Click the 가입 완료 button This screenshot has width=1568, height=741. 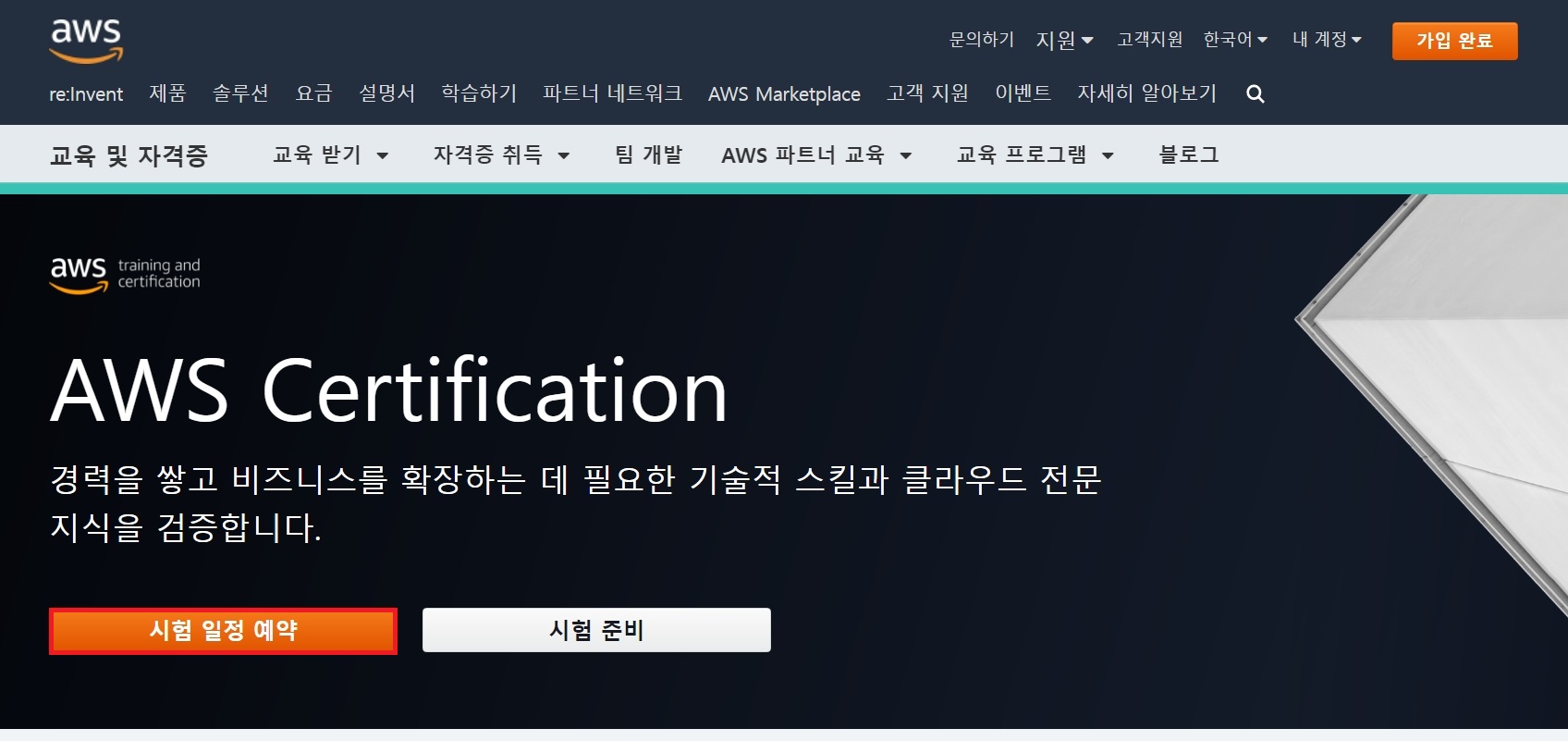pyautogui.click(x=1454, y=41)
